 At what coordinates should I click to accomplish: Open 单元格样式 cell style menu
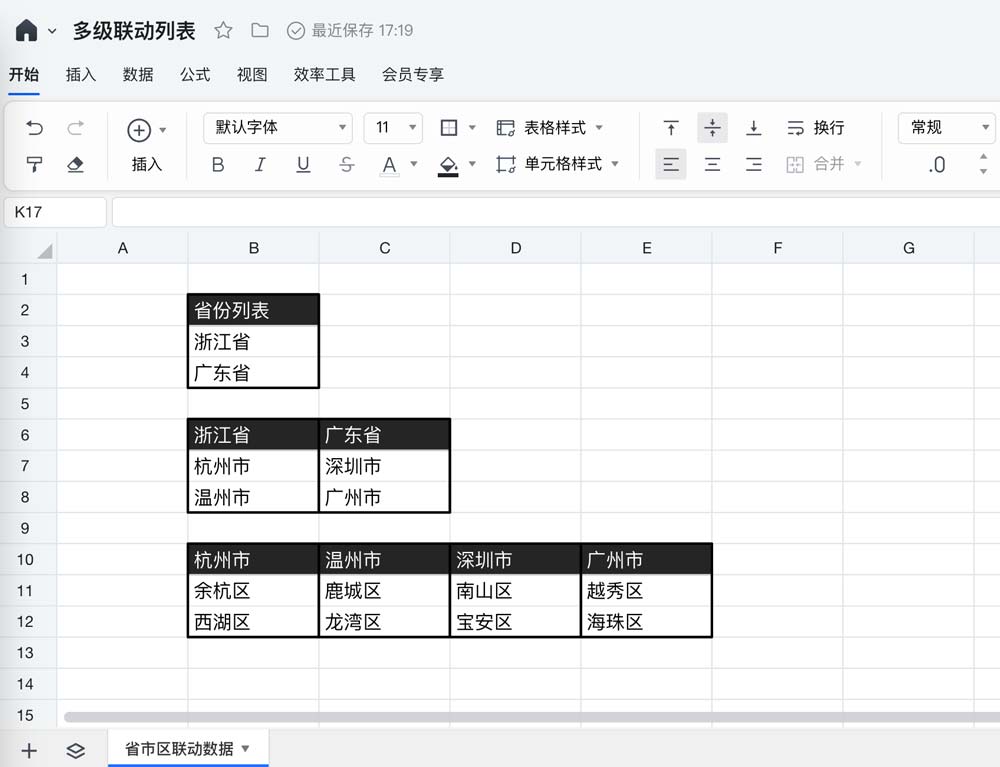tap(557, 164)
